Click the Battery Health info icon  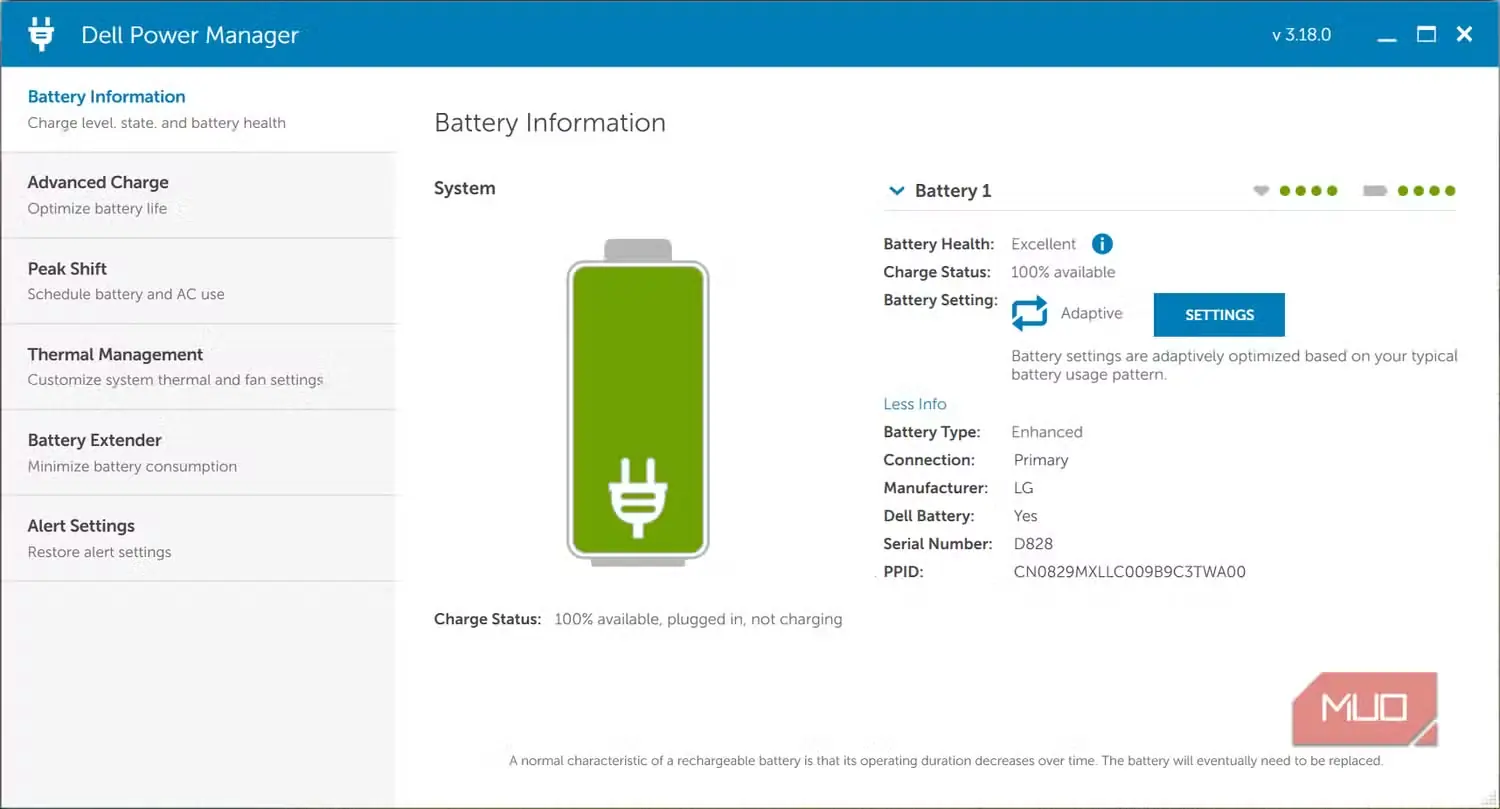click(1102, 244)
